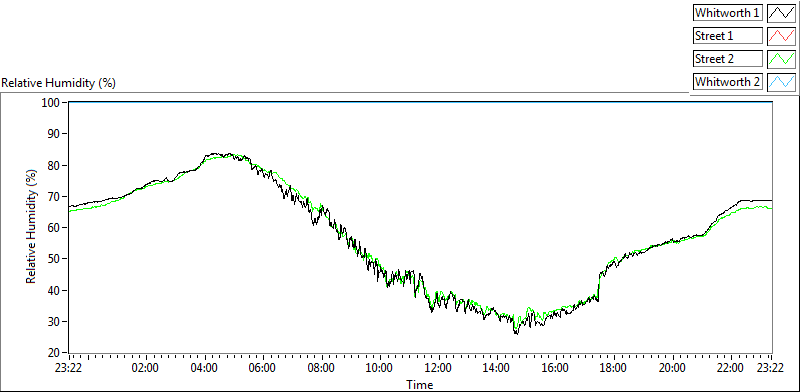Click the 30 value on the Y axis
The height and width of the screenshot is (392, 800).
click(x=55, y=322)
